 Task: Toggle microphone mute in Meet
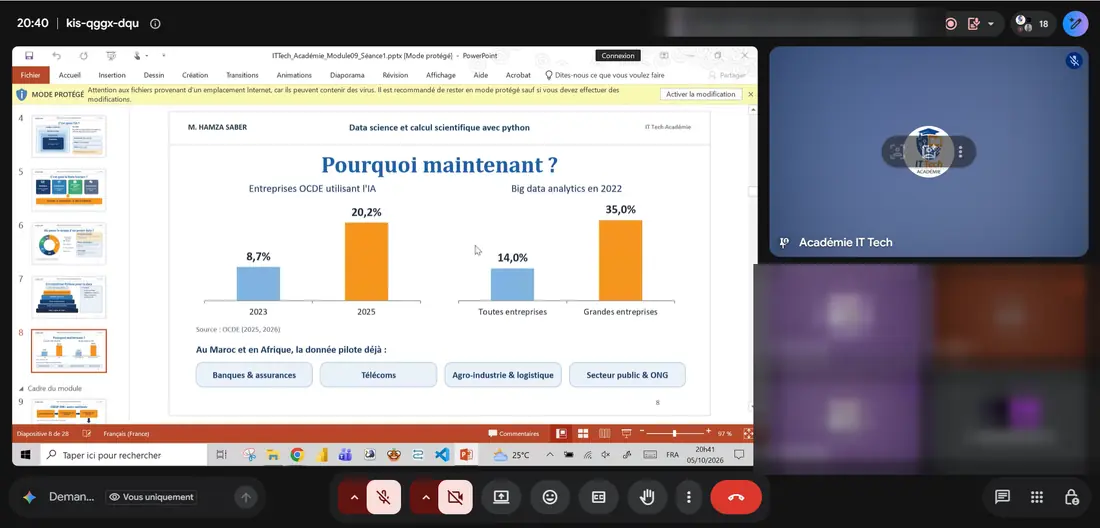383,497
